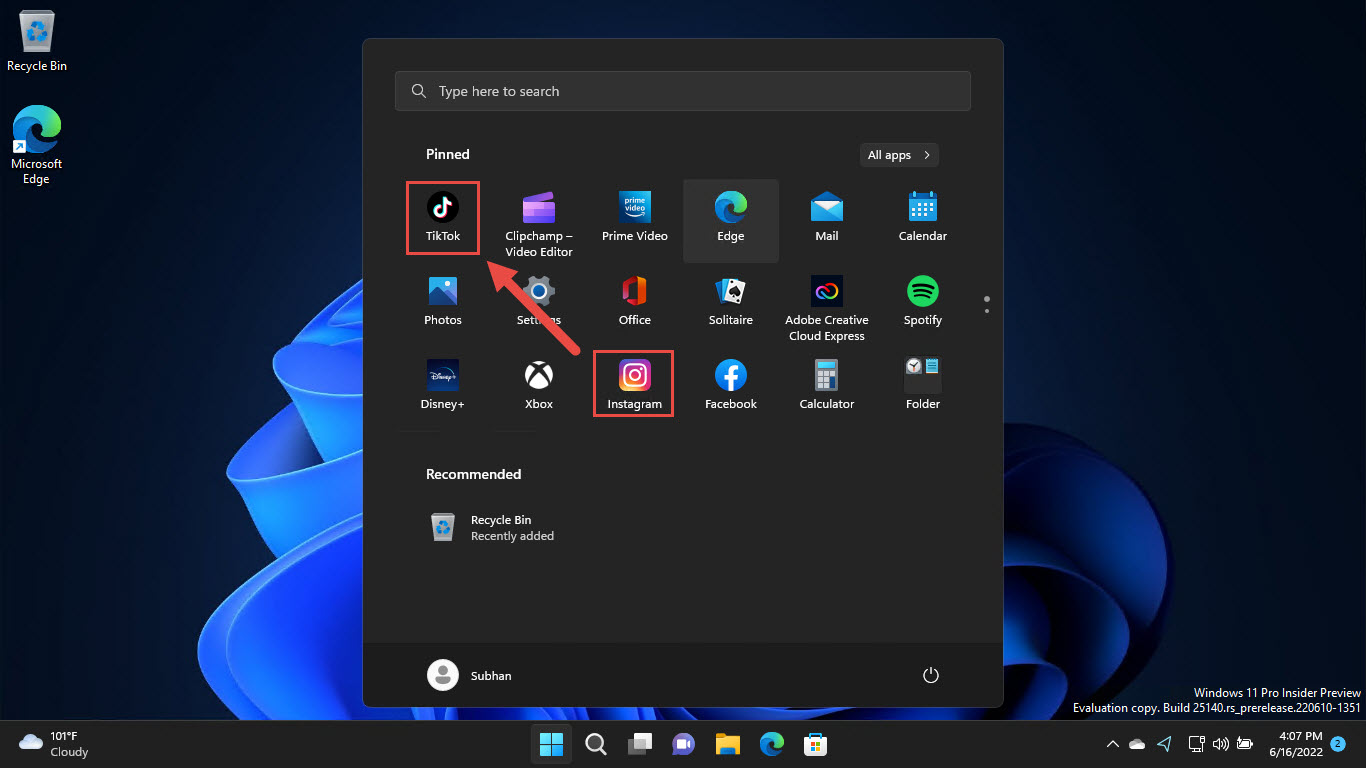Viewport: 1366px width, 768px height.
Task: Open the Xbox app
Action: (538, 383)
